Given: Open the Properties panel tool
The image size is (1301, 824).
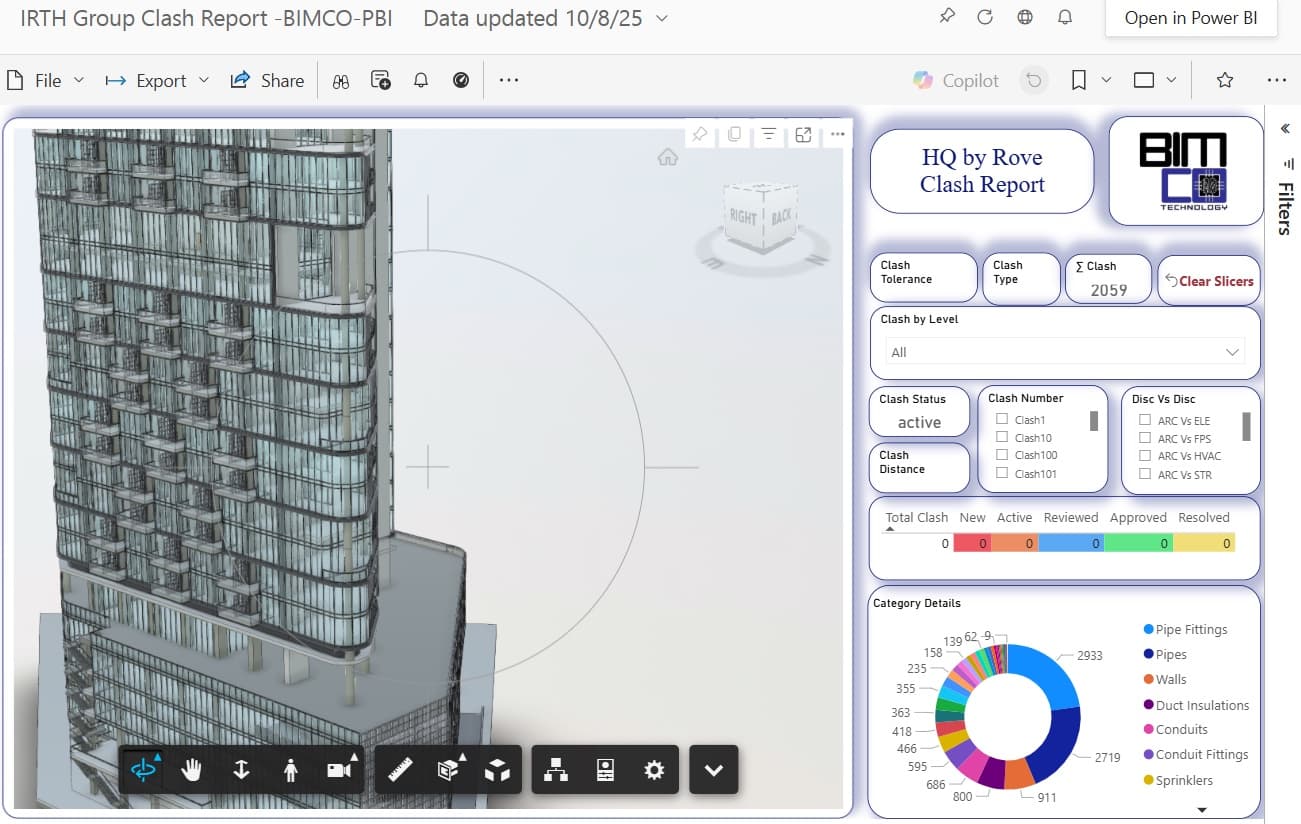Looking at the screenshot, I should coord(605,769).
